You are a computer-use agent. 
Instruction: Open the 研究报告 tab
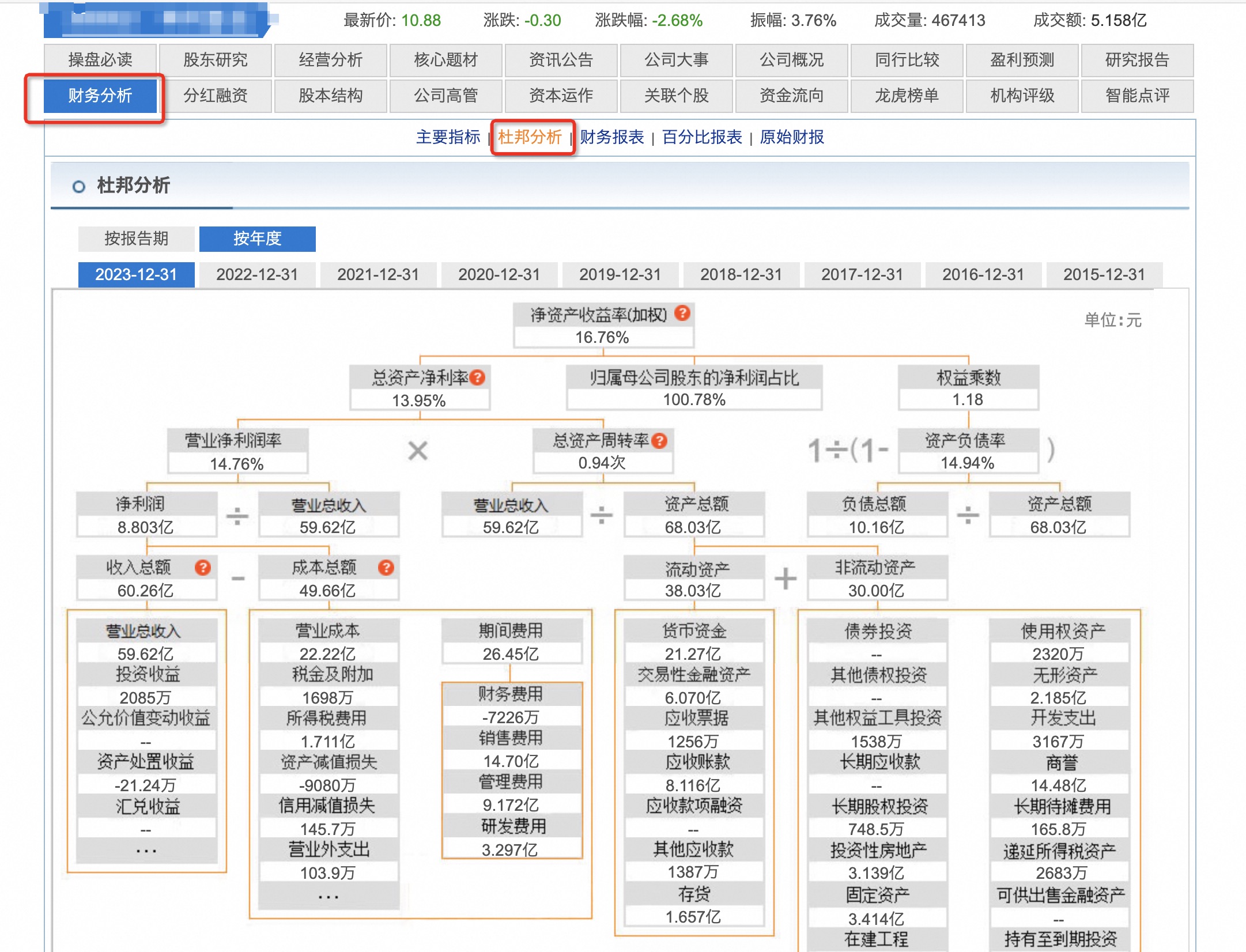pyautogui.click(x=1138, y=60)
